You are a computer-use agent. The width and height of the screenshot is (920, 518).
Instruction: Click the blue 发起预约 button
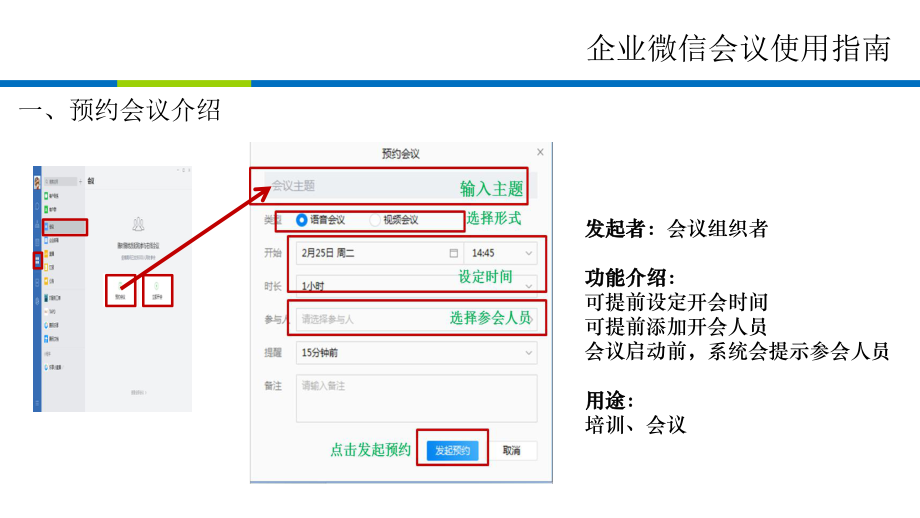click(x=452, y=451)
